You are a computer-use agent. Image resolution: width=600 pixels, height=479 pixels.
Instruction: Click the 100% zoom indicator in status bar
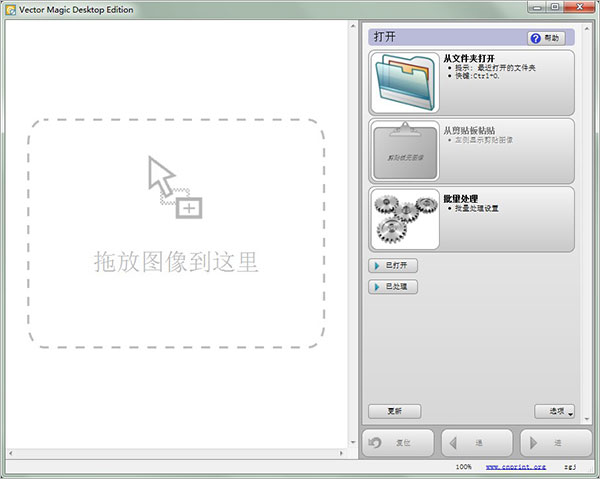(463, 467)
